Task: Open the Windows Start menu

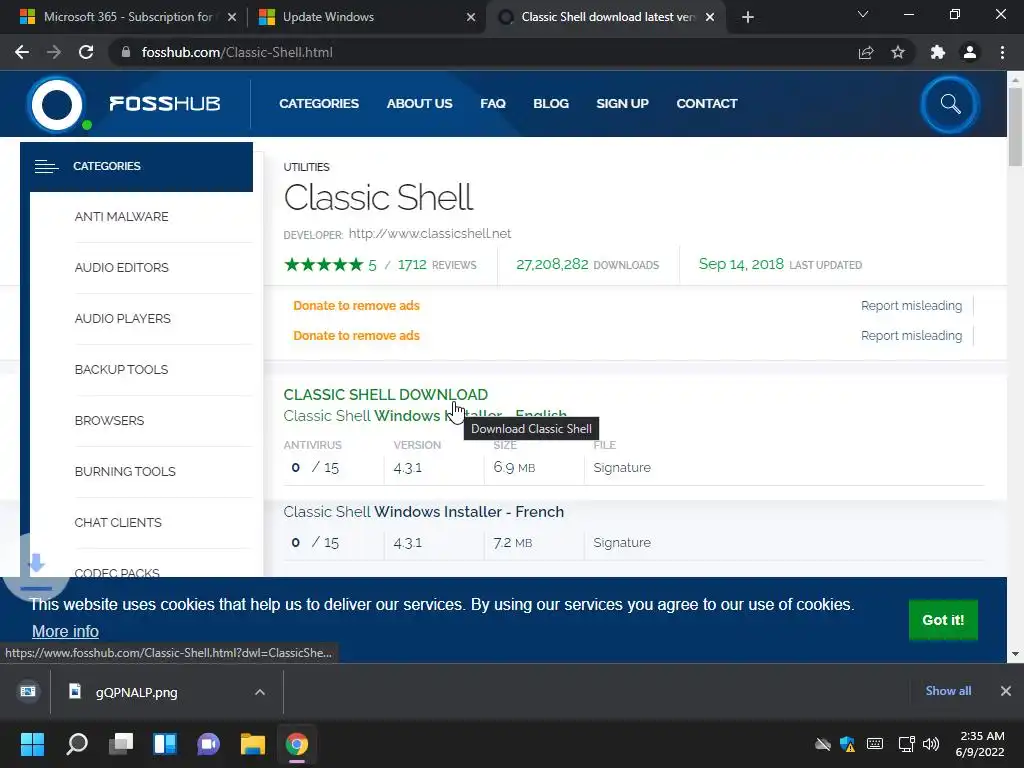Action: [x=32, y=744]
